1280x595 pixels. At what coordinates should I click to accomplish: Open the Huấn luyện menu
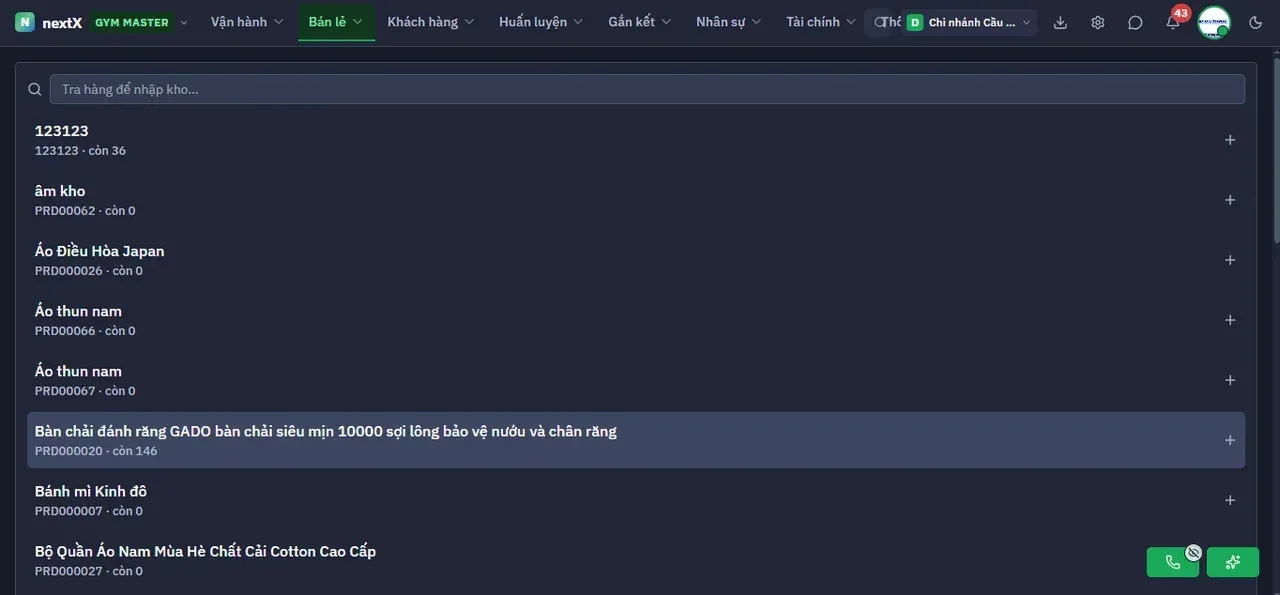[541, 22]
